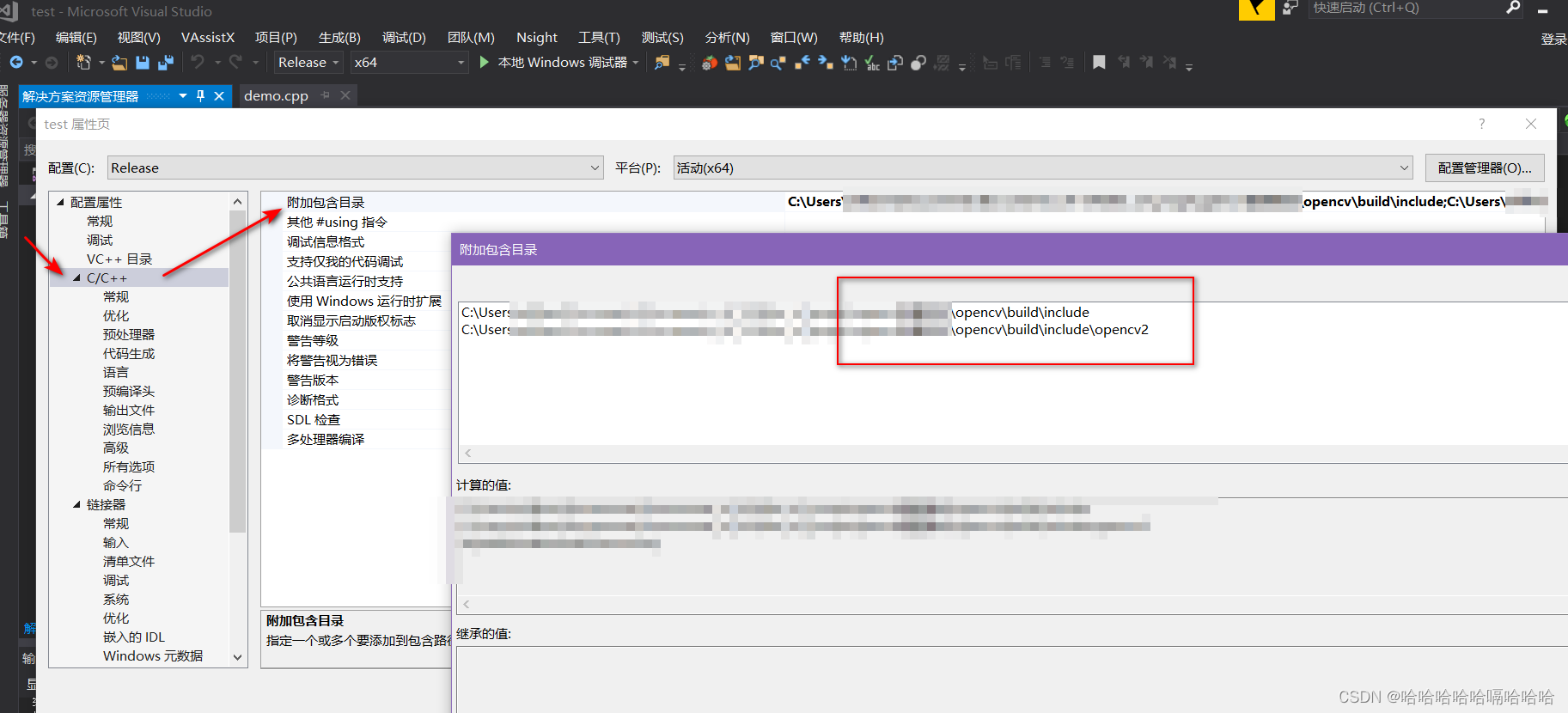Open Solution Explorer window options dropdown
Image resolution: width=1568 pixels, height=713 pixels.
tap(183, 96)
